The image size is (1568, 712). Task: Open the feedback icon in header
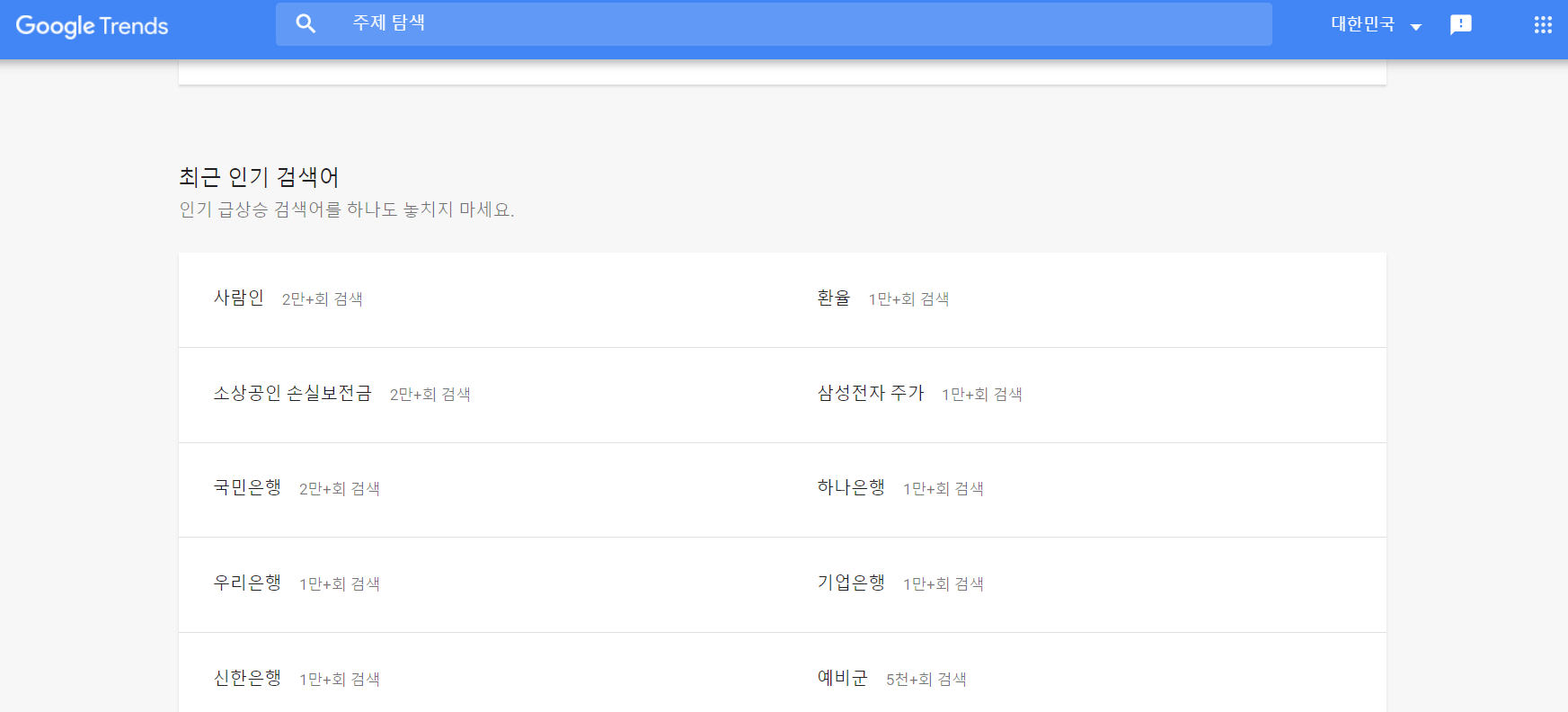(1461, 24)
